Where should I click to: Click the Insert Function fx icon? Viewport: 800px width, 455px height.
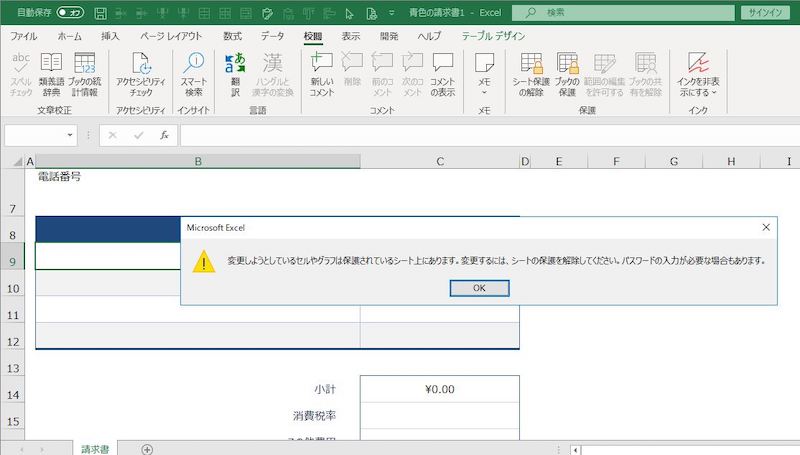[164, 135]
